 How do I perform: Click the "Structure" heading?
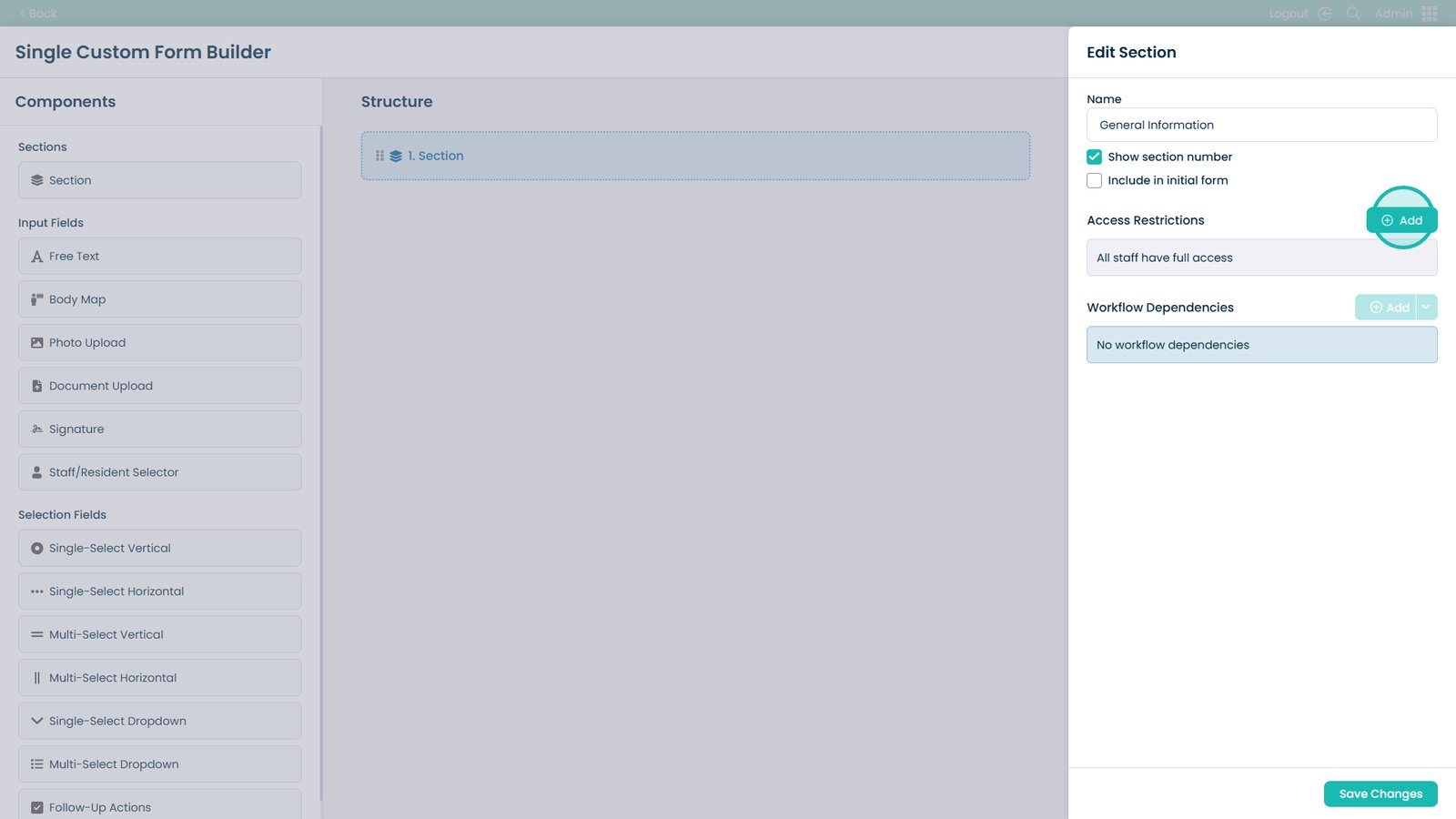397,102
